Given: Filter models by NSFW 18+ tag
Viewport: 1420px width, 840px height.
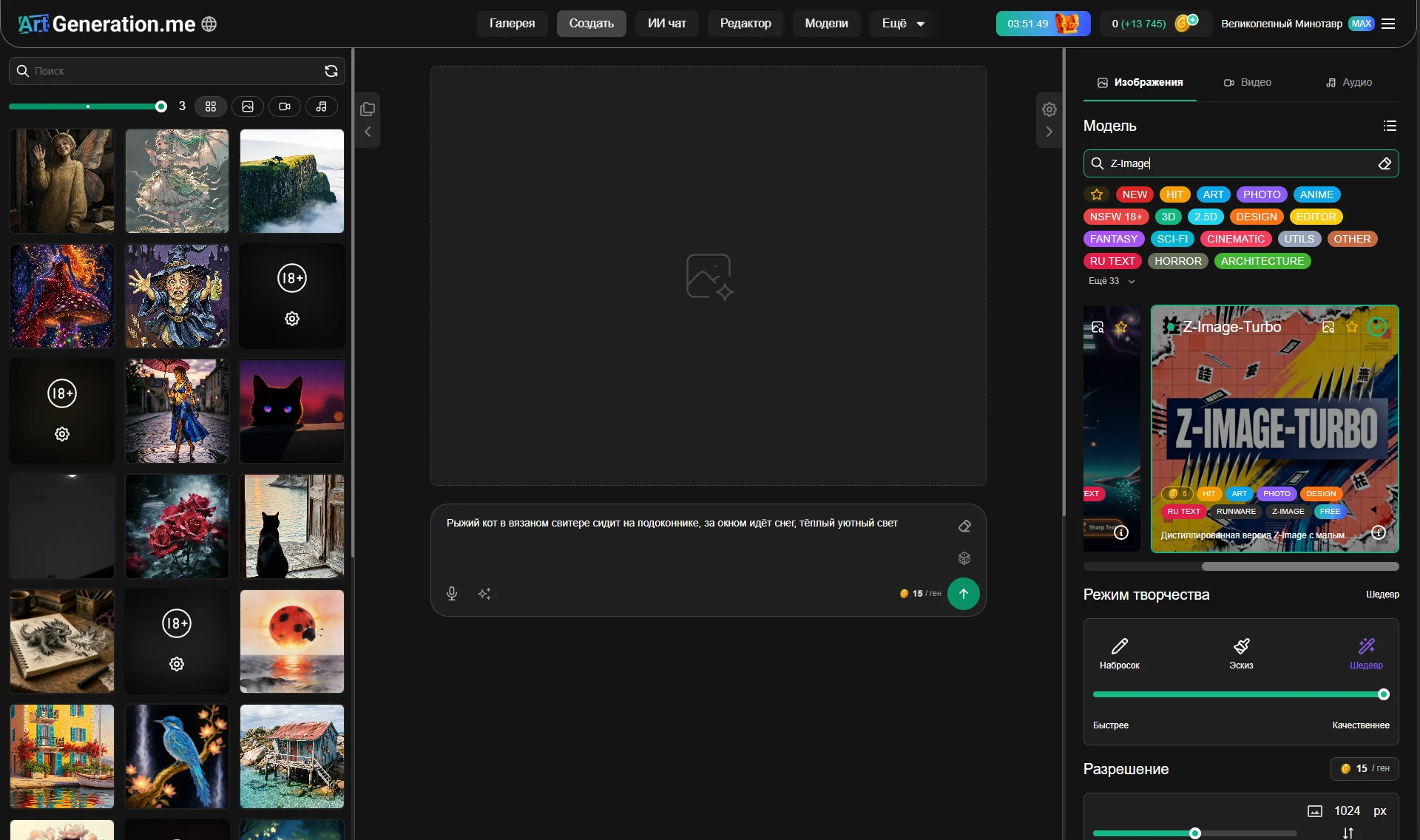Looking at the screenshot, I should pos(1116,217).
